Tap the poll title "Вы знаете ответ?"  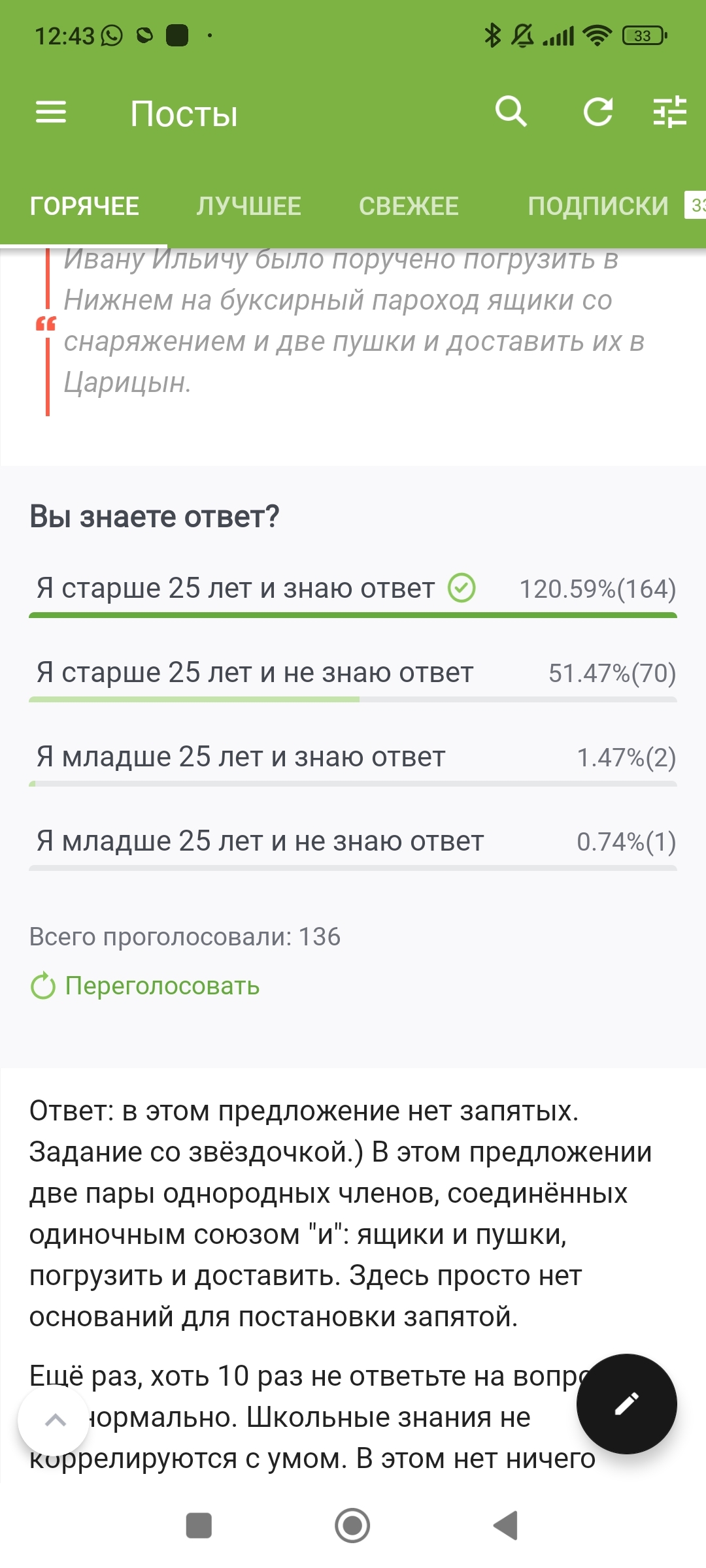point(154,517)
